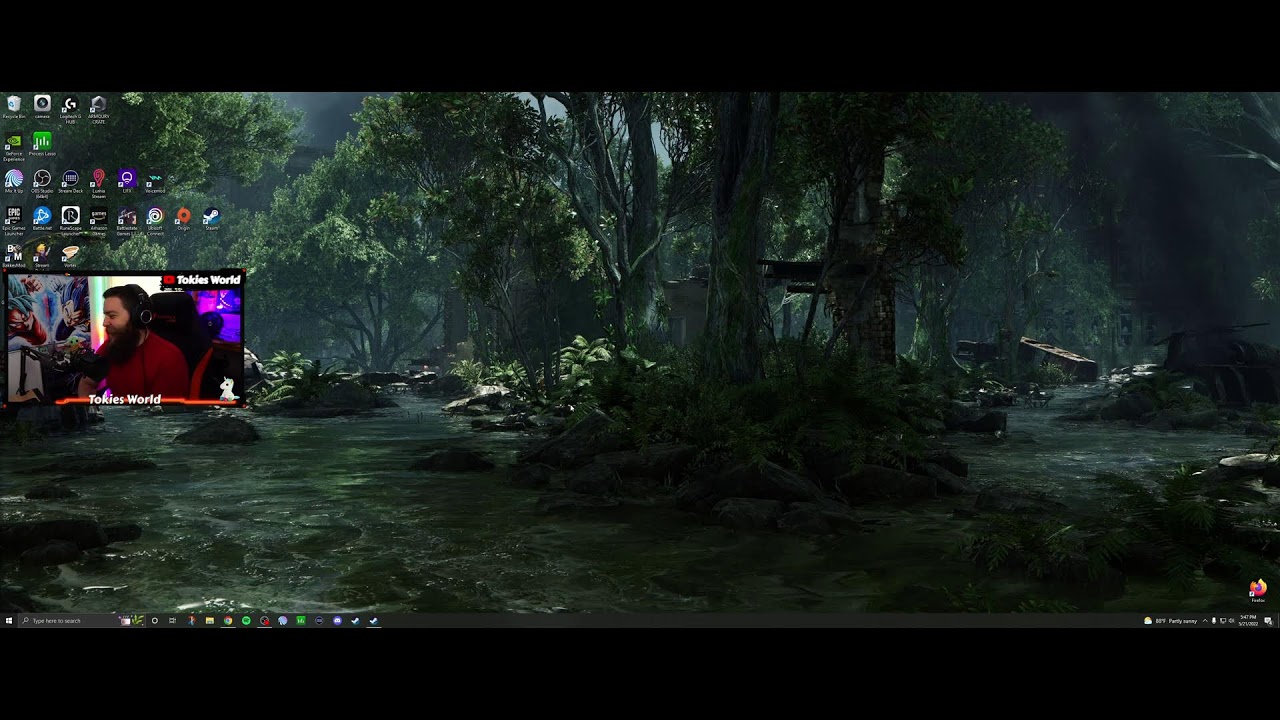Screen dimensions: 1280x720
Task: Open the camera desktop shortcut
Action: [42, 107]
